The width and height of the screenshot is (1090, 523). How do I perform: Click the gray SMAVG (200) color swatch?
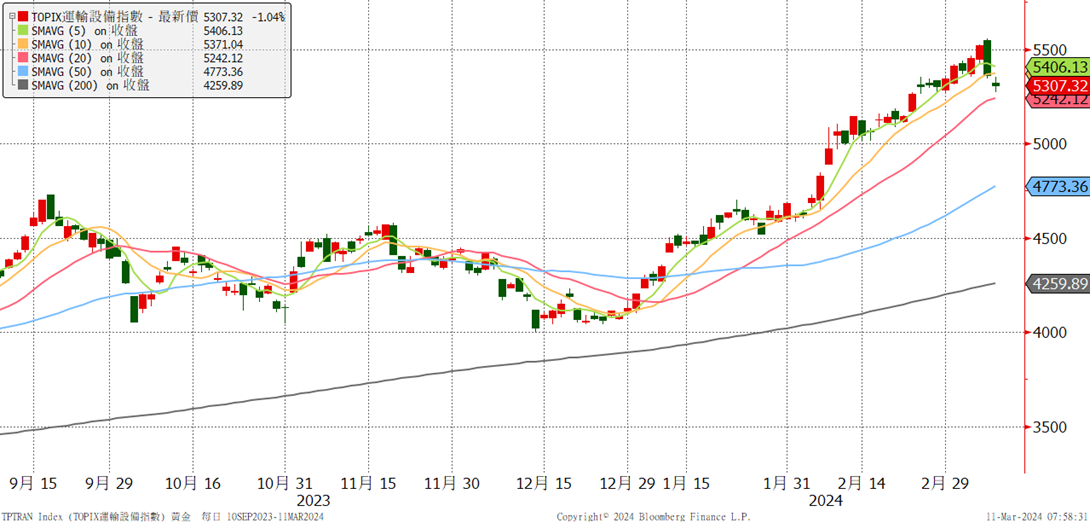pyautogui.click(x=24, y=86)
